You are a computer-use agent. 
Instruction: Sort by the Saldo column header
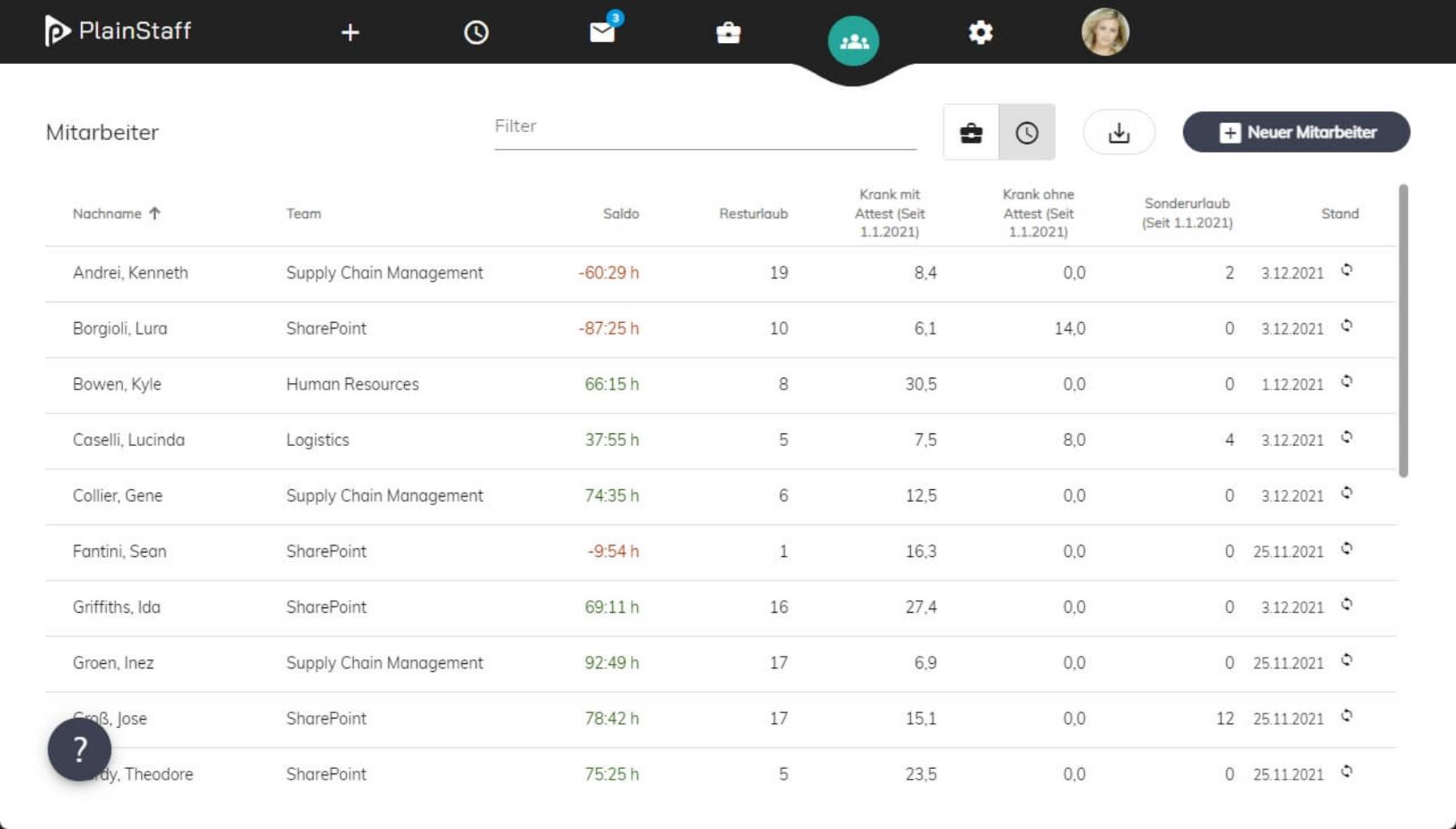[x=620, y=214]
